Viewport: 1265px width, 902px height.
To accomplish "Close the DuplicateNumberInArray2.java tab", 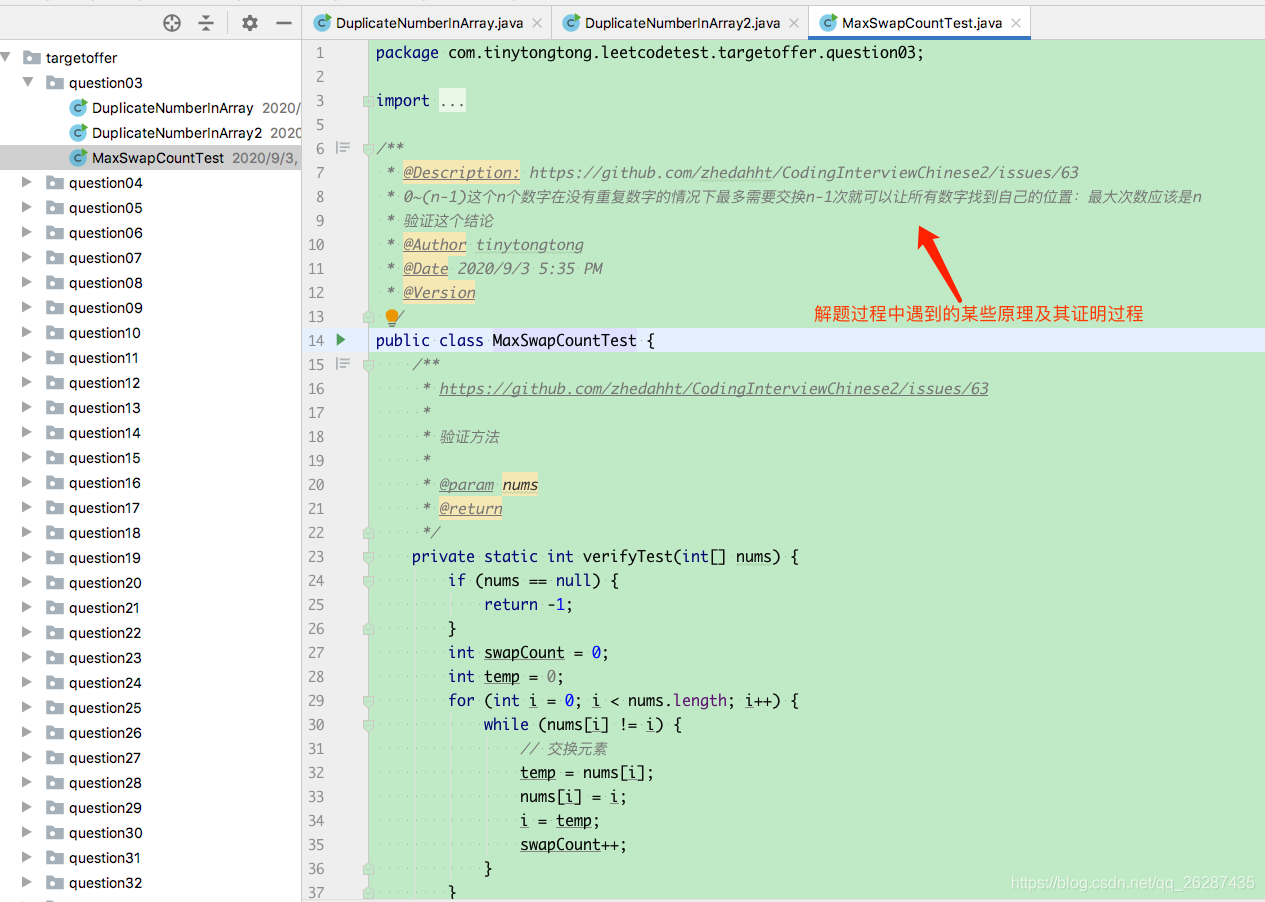I will point(794,23).
